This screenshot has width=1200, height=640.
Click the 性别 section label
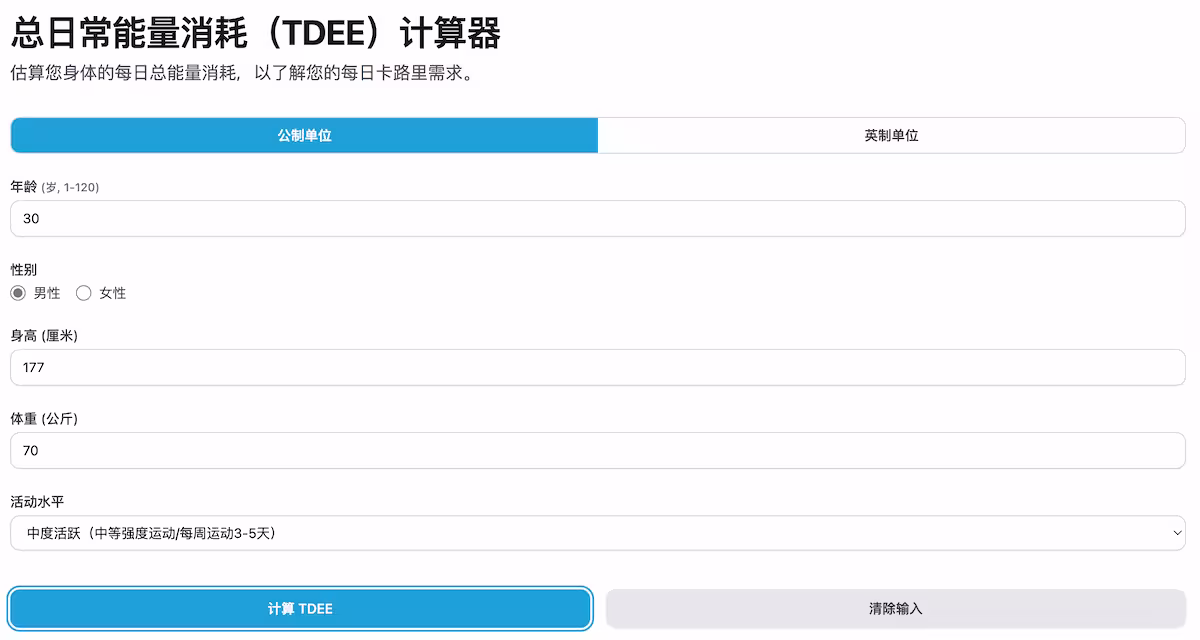(x=23, y=270)
